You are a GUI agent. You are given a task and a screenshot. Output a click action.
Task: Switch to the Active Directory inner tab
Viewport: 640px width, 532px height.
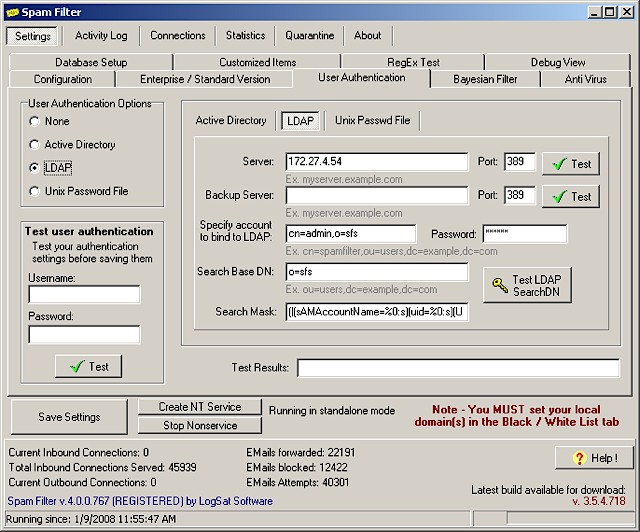tap(231, 120)
